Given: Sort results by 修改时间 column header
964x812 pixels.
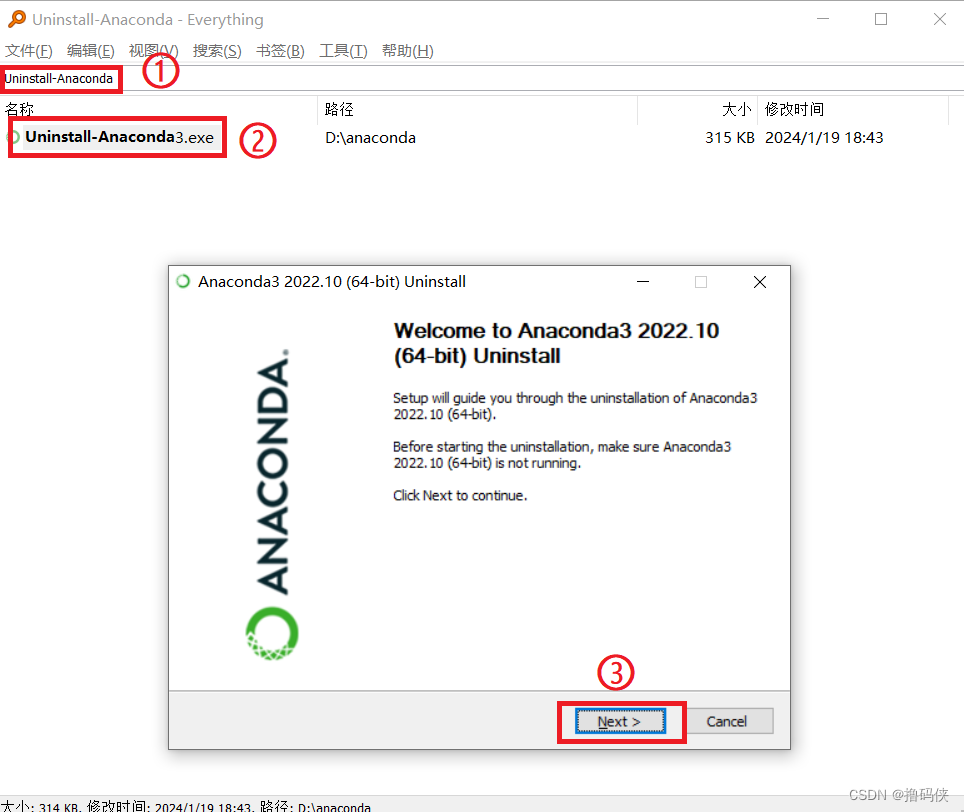Looking at the screenshot, I should point(853,109).
